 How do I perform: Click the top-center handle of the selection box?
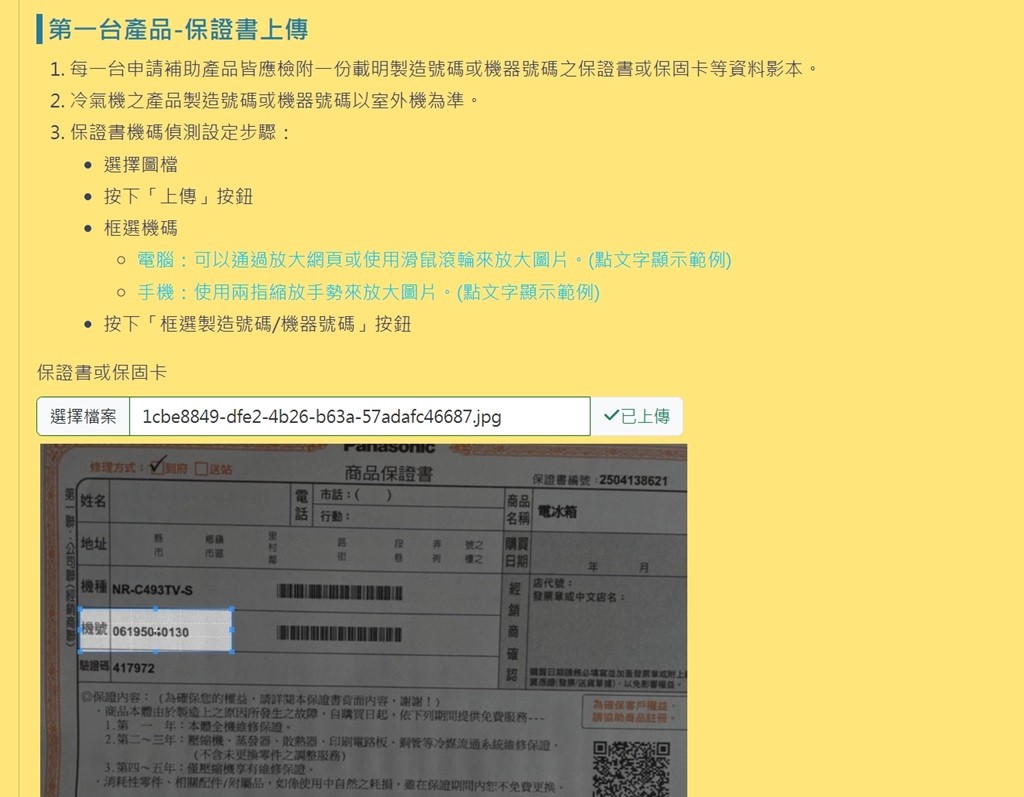tap(155, 609)
